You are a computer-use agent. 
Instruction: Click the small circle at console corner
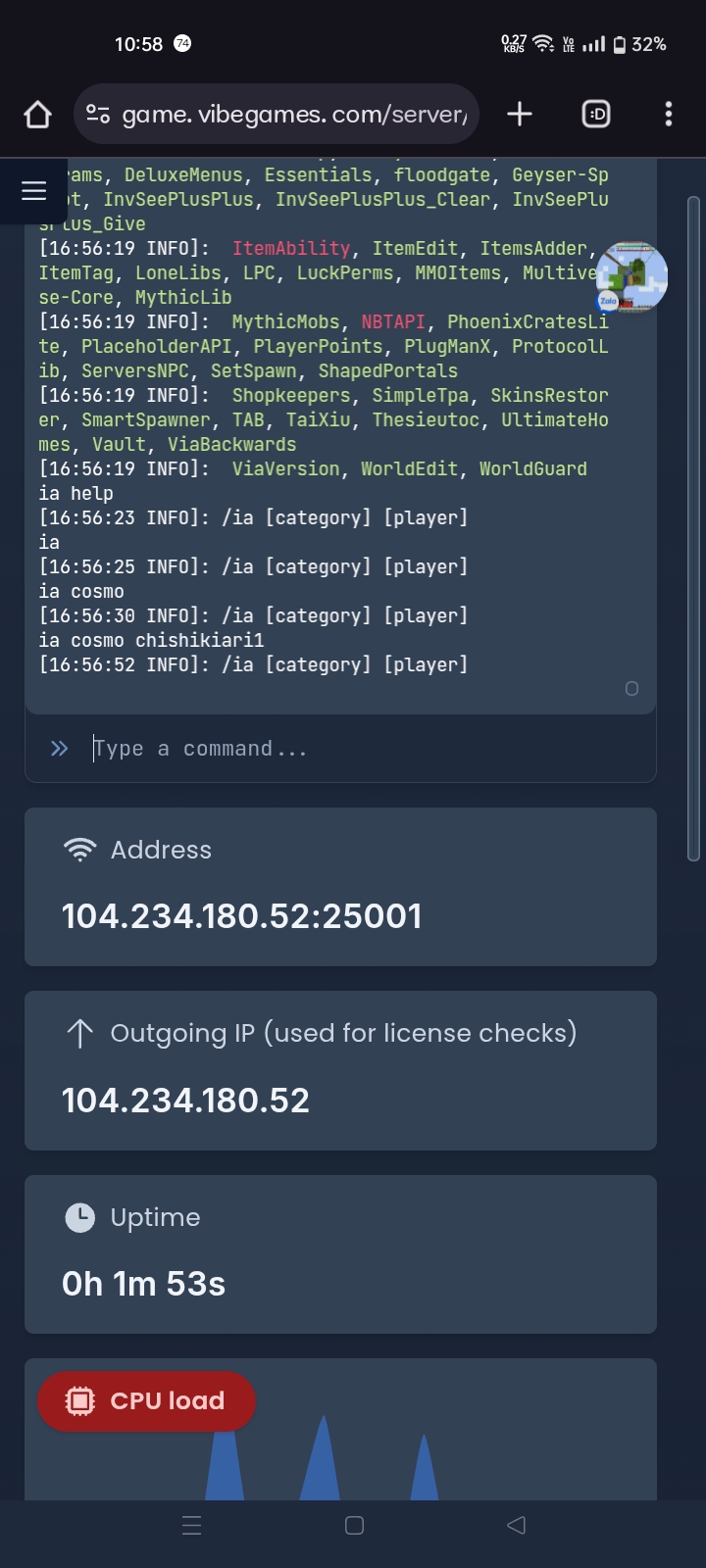coord(632,689)
